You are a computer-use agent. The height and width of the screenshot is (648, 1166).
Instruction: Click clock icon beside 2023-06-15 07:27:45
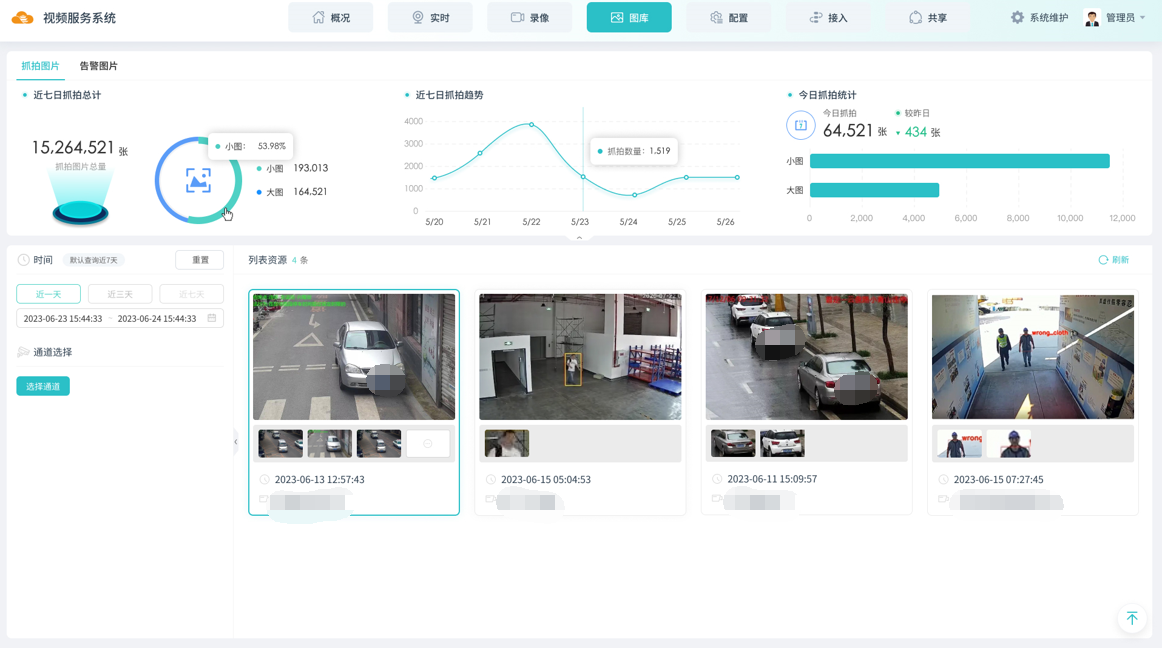click(x=943, y=480)
